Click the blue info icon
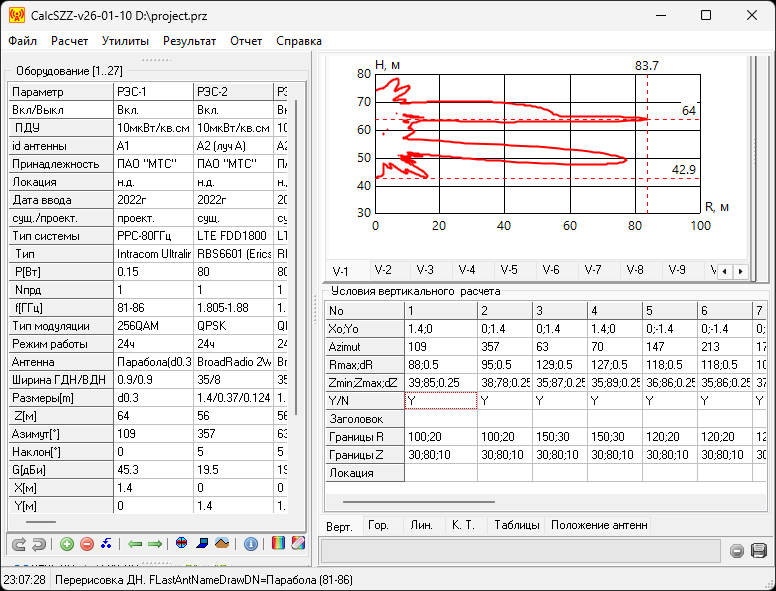 (x=251, y=544)
